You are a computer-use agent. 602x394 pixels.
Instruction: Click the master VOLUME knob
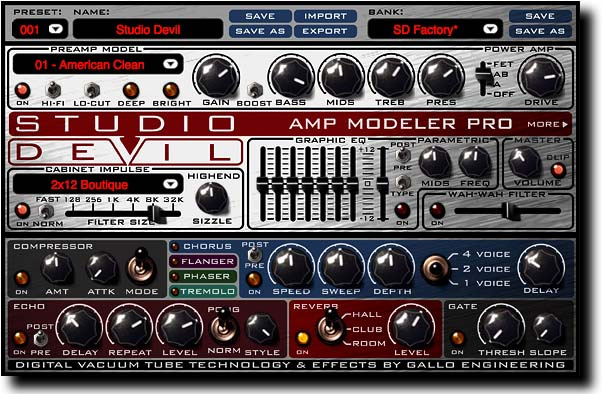tap(524, 162)
